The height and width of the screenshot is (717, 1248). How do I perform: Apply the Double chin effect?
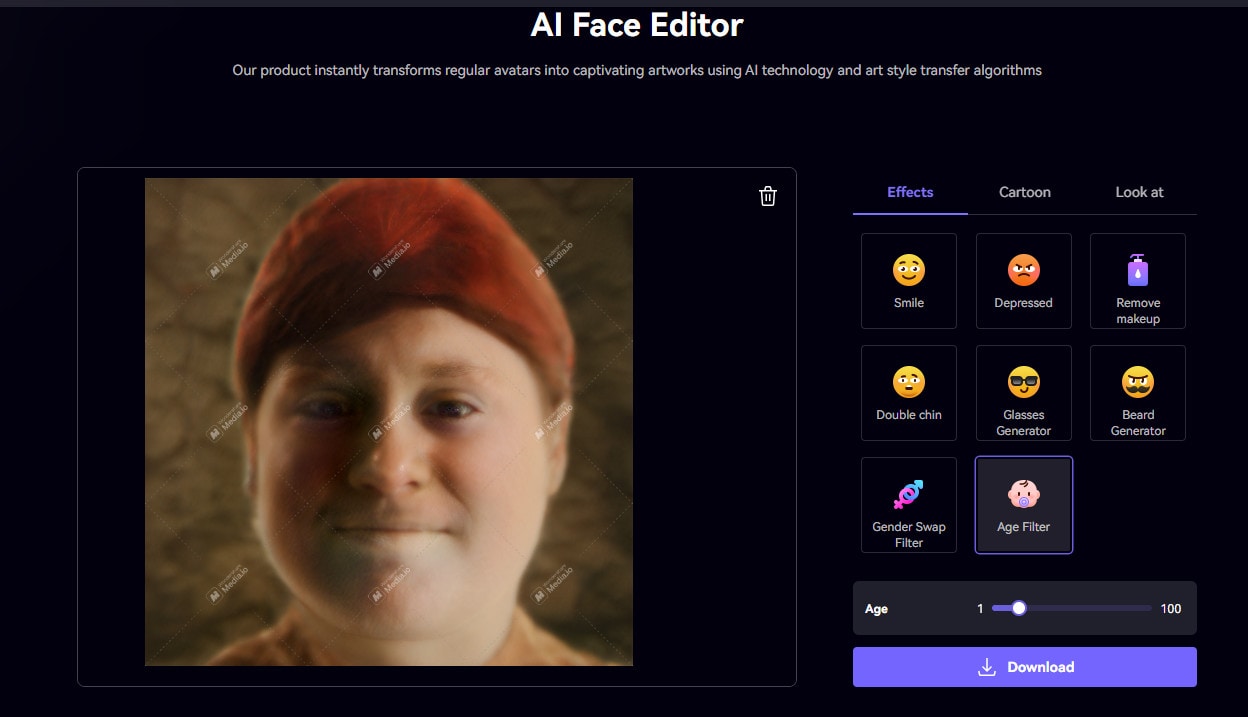(909, 393)
